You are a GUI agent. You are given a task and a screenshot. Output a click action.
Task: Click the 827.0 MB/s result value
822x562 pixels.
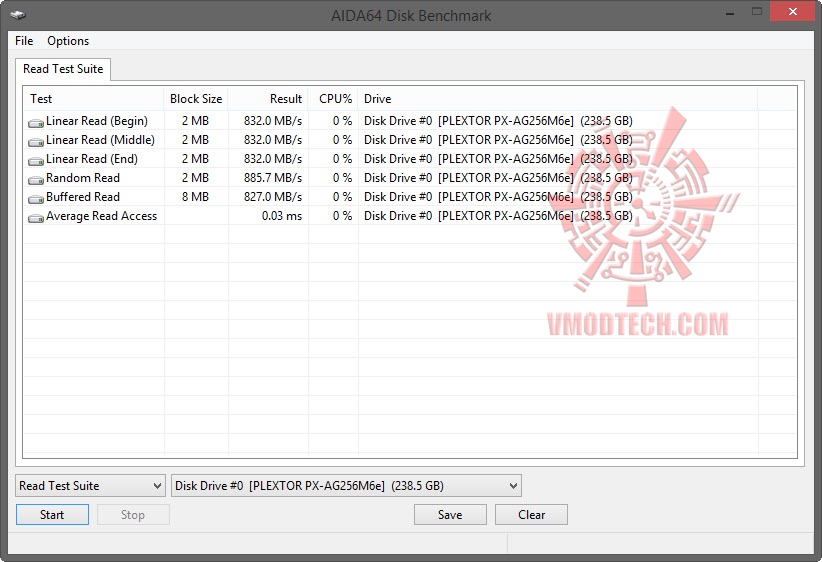(273, 197)
